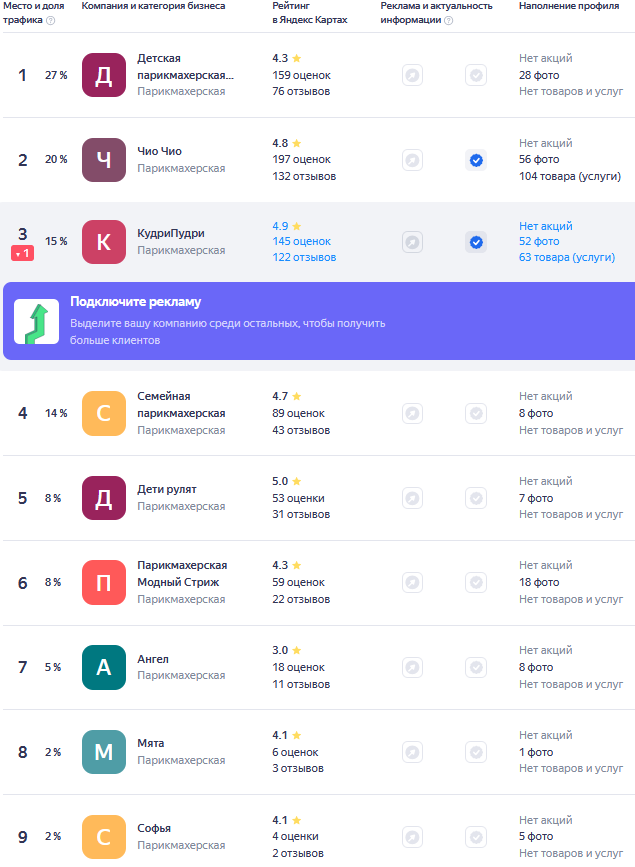The width and height of the screenshot is (635, 867).
Task: Click the green arrow icon in ad banner
Action: [x=37, y=322]
